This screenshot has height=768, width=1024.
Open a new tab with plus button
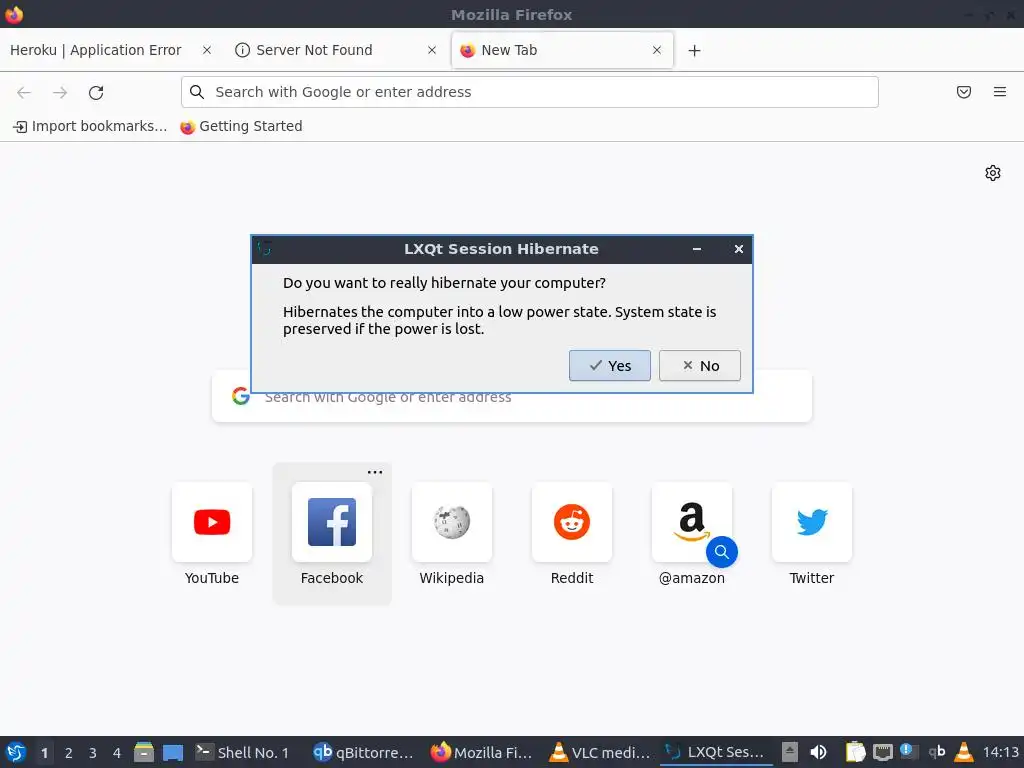tap(694, 50)
